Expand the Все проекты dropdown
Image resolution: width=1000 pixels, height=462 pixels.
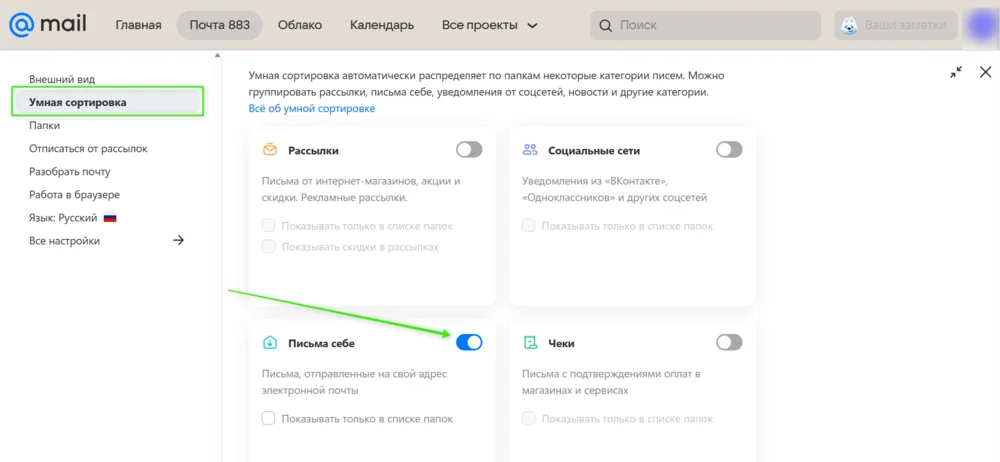[x=490, y=26]
